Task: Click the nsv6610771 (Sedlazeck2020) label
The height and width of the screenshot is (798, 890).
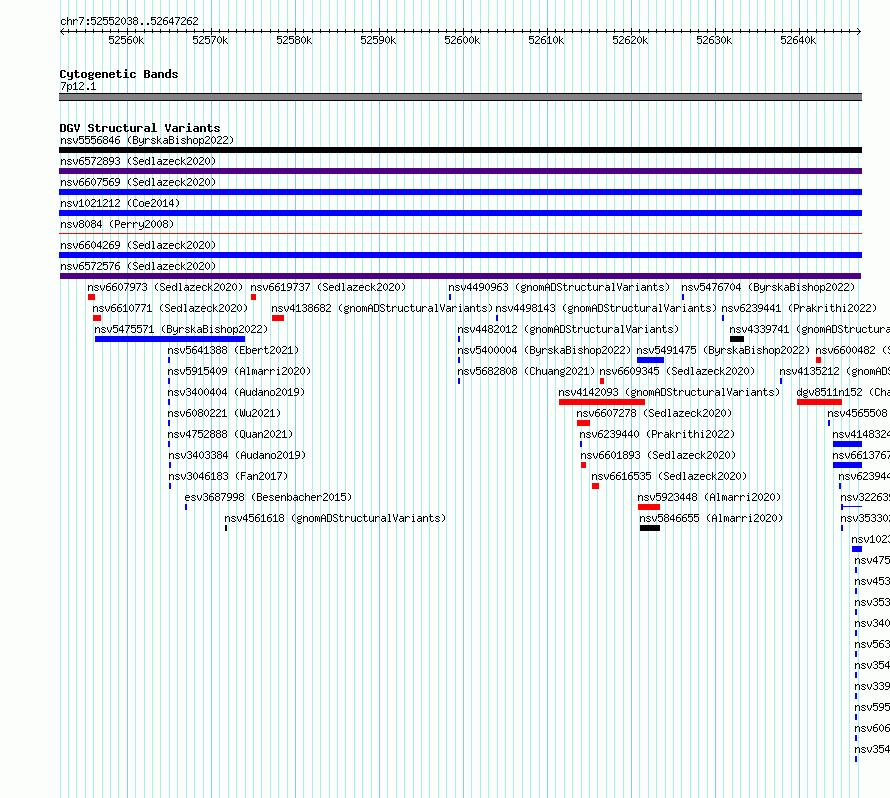Action: point(170,308)
